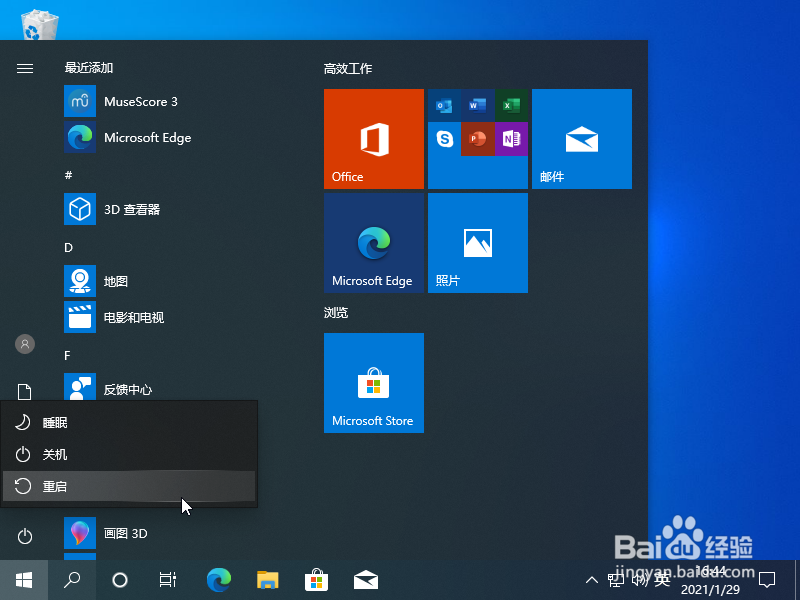Screen dimensions: 800x600
Task: Show hidden icons via taskbar chevron
Action: pos(591,579)
